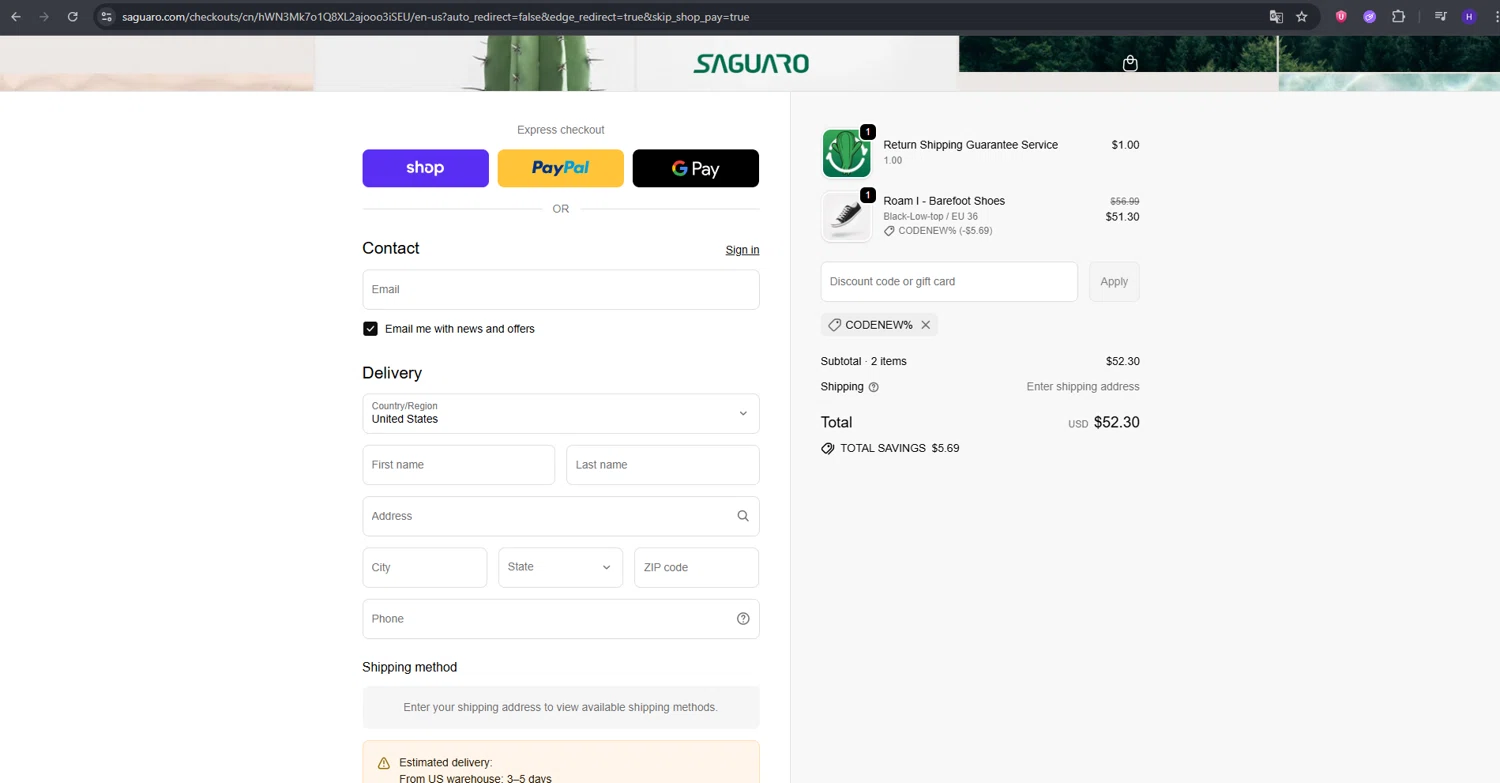The image size is (1500, 783).
Task: Click the TOTAL SAVINGS $5.69 text
Action: point(900,448)
